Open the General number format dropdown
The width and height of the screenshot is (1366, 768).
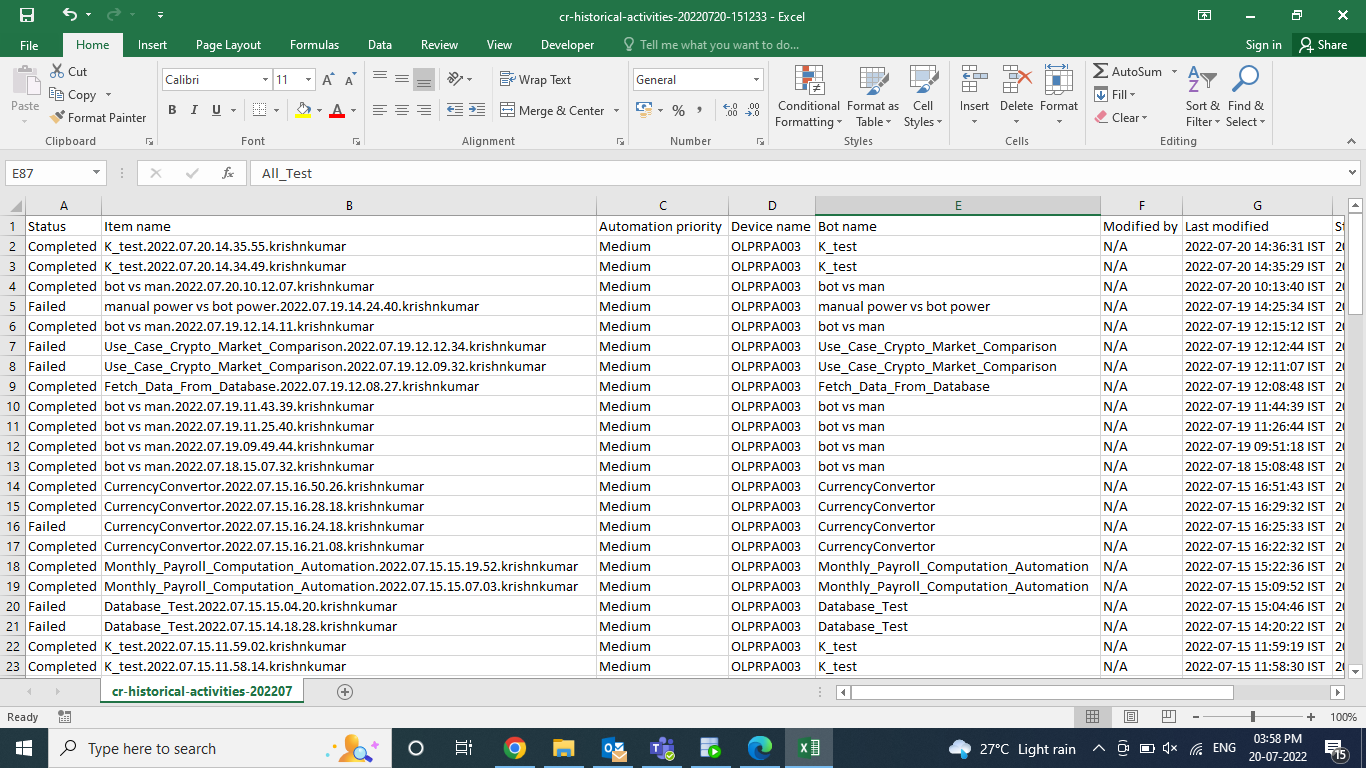(x=756, y=80)
